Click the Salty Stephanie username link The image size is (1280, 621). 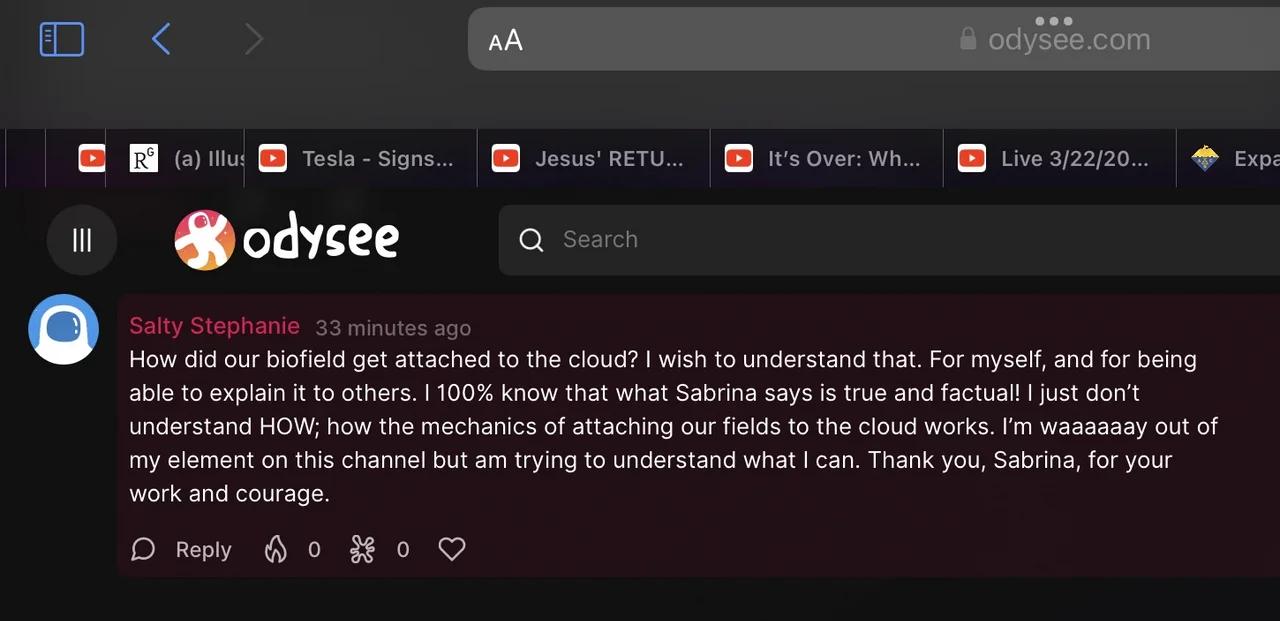[214, 326]
